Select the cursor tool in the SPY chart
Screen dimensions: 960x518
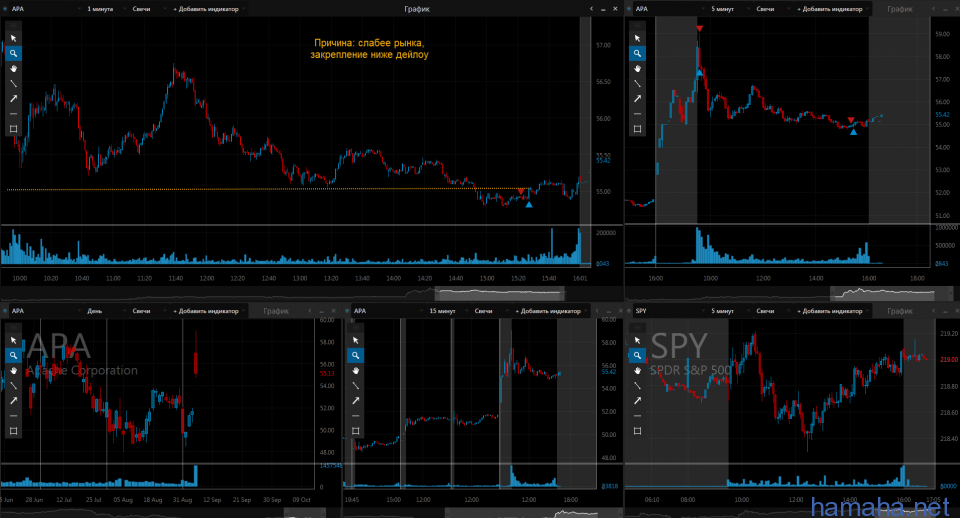pyautogui.click(x=637, y=340)
